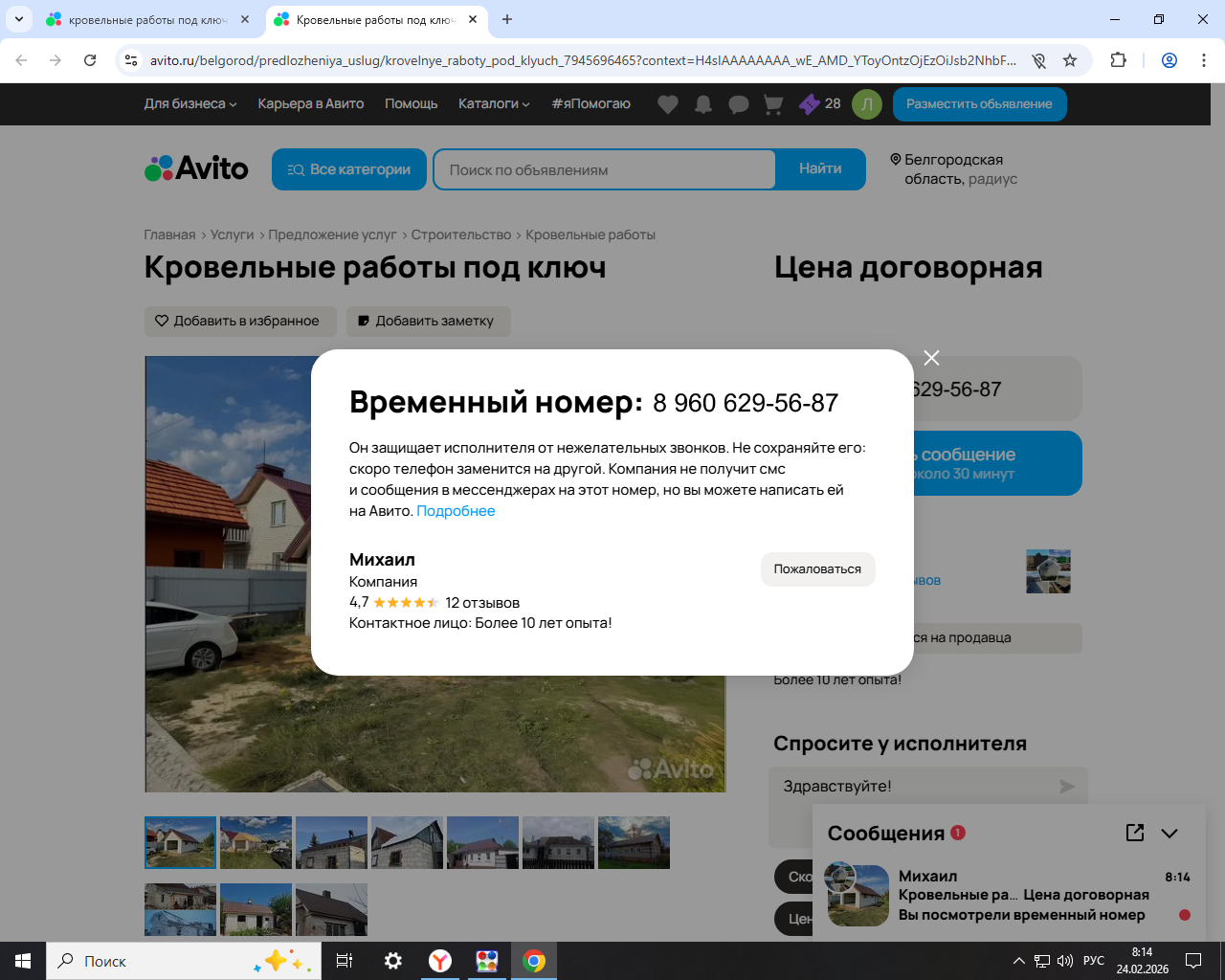Follow the Подробнее link

click(x=456, y=511)
